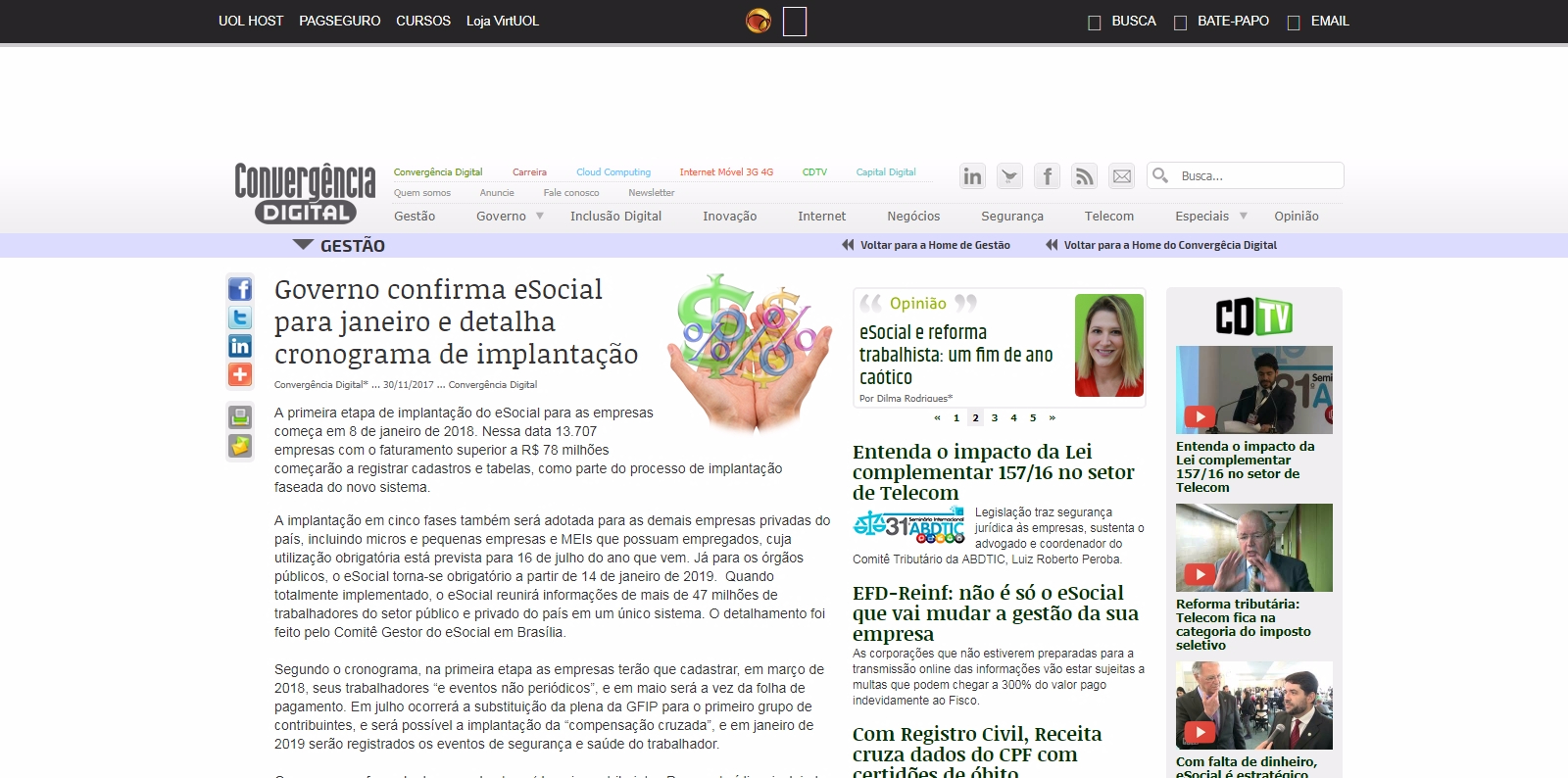Click BATE-PAPO icon in UOL bar
Viewport: 1568px width, 778px height.
(1180, 23)
